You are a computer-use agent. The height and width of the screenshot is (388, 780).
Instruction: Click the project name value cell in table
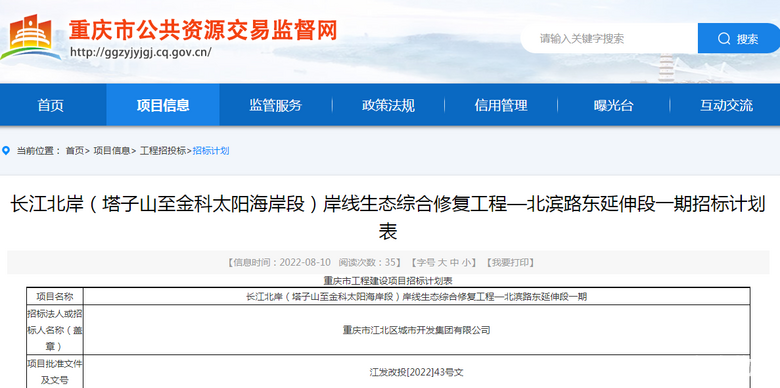(417, 296)
